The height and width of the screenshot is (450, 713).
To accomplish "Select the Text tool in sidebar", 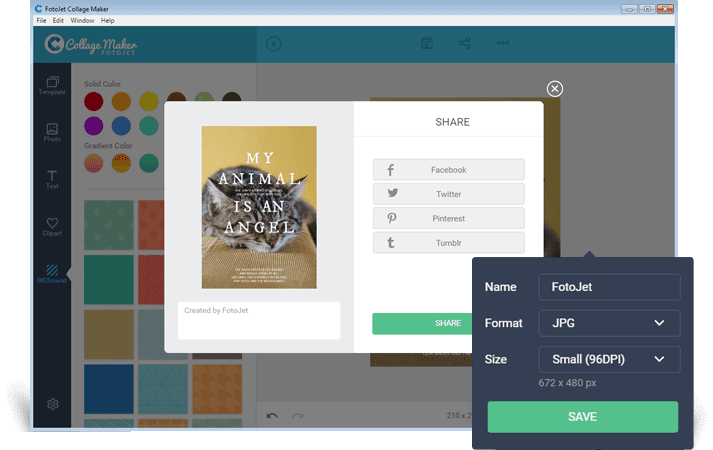I will (52, 180).
